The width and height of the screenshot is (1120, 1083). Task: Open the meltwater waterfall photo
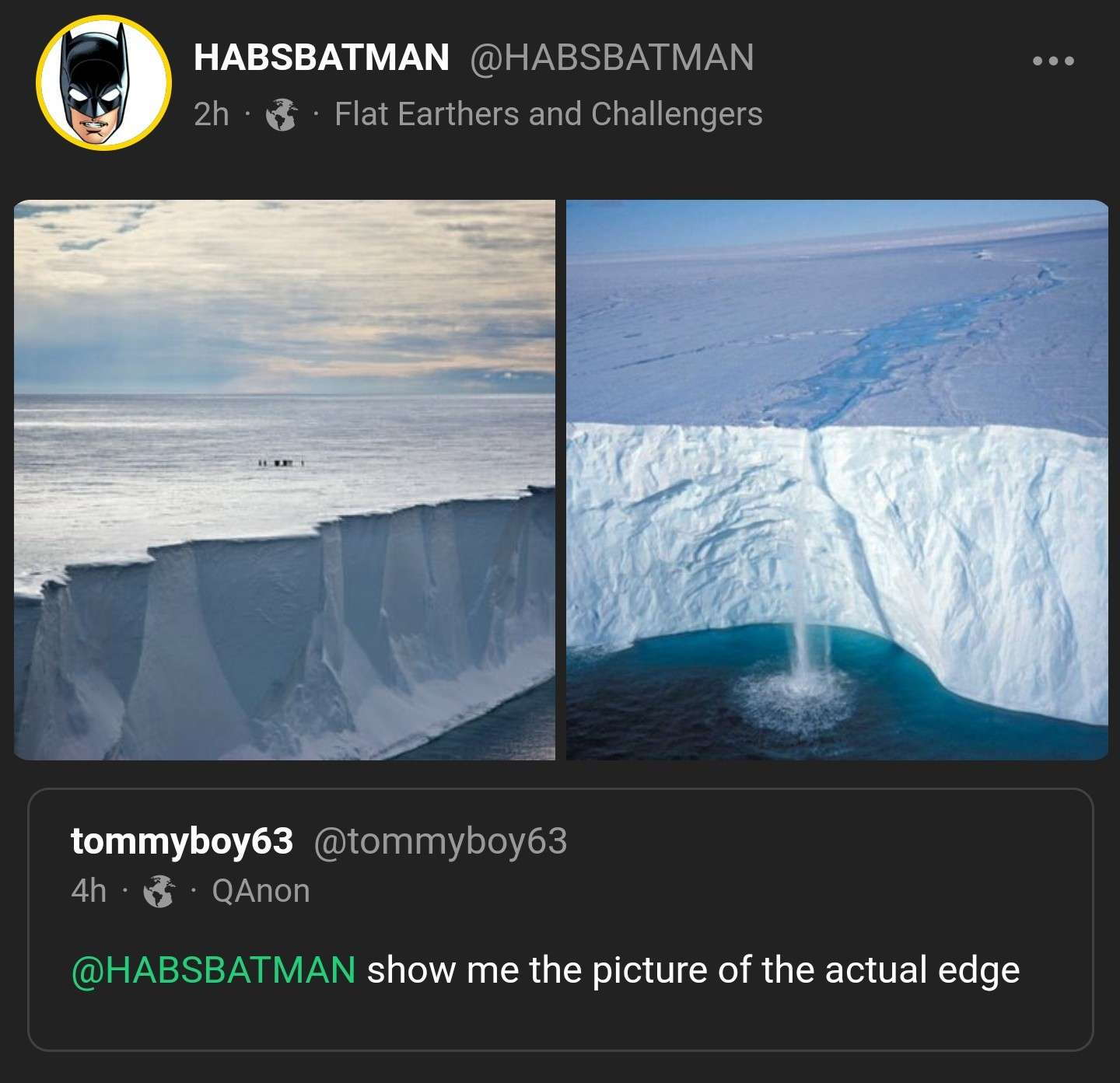pyautogui.click(x=837, y=480)
